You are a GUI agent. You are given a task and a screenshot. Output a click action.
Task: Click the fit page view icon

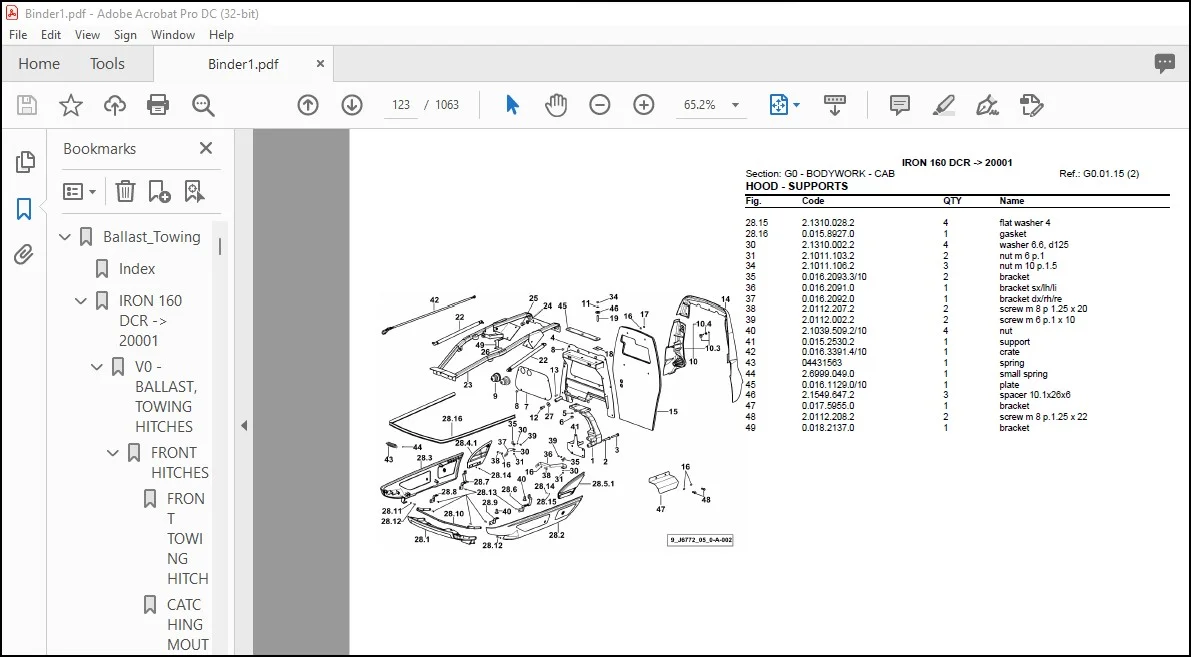coord(779,105)
